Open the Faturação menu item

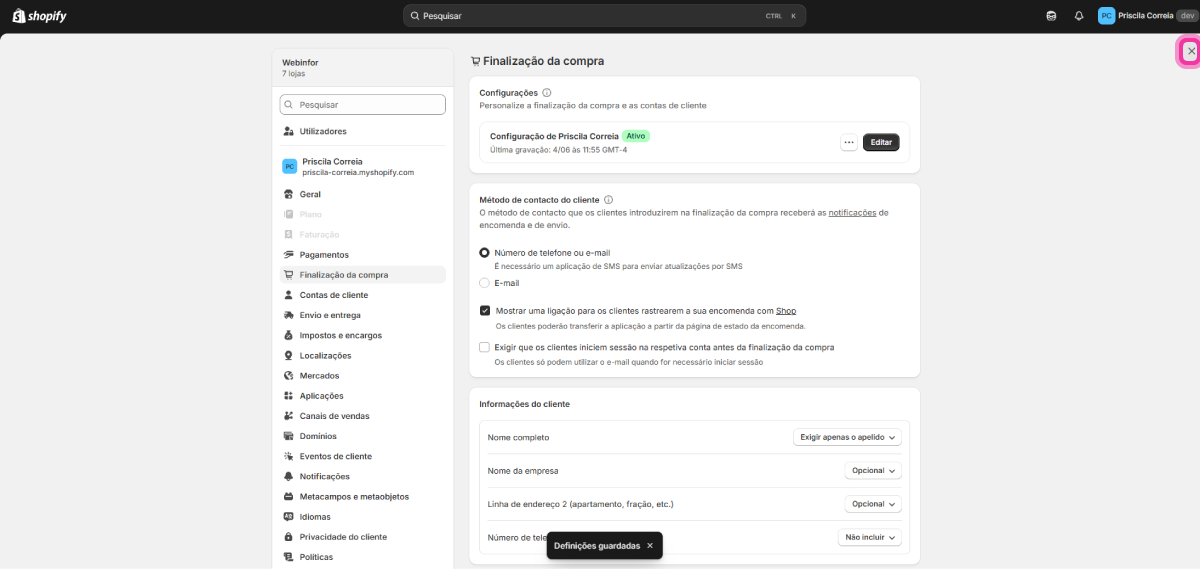362,234
